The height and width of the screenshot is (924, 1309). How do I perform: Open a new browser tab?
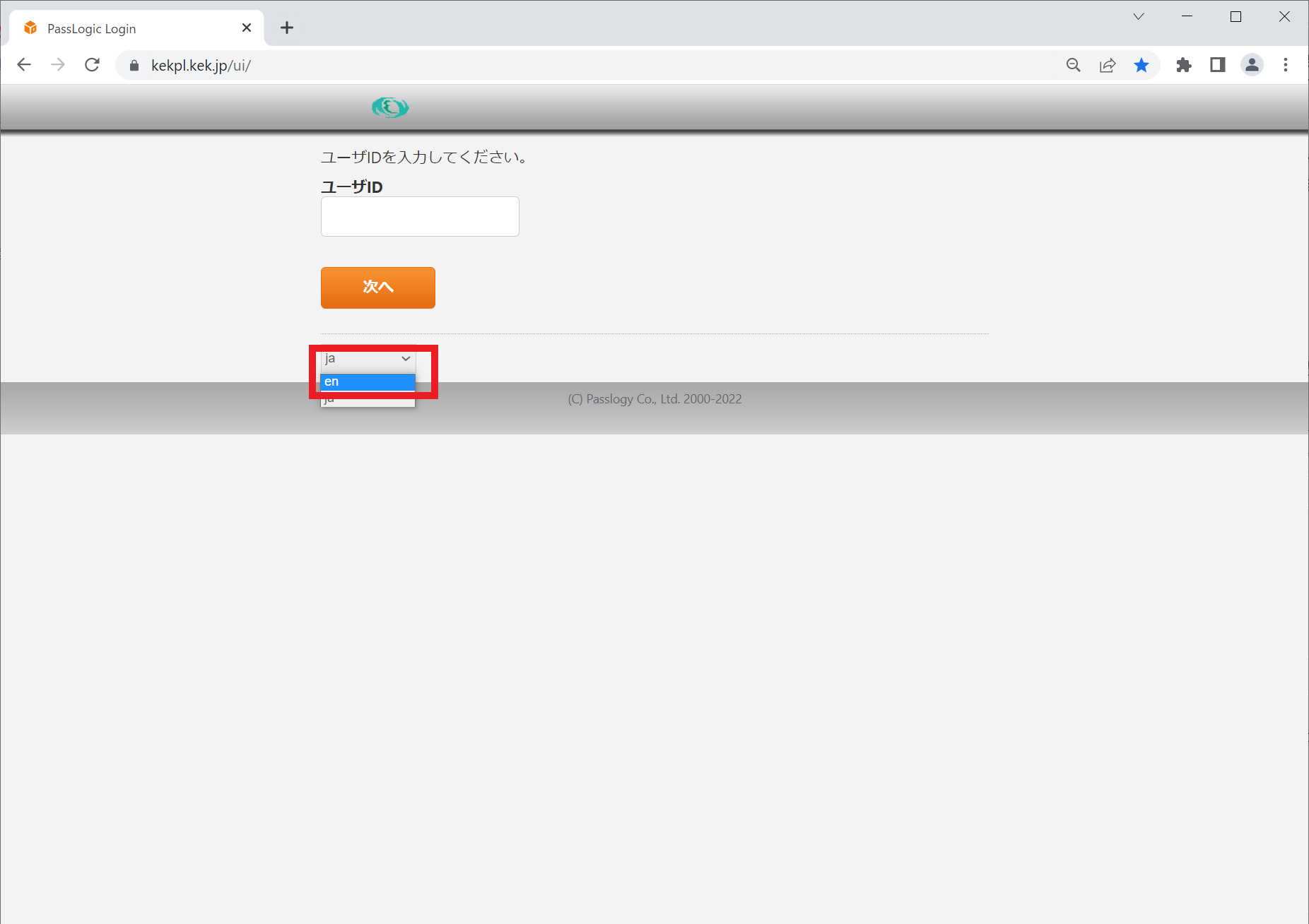287,28
